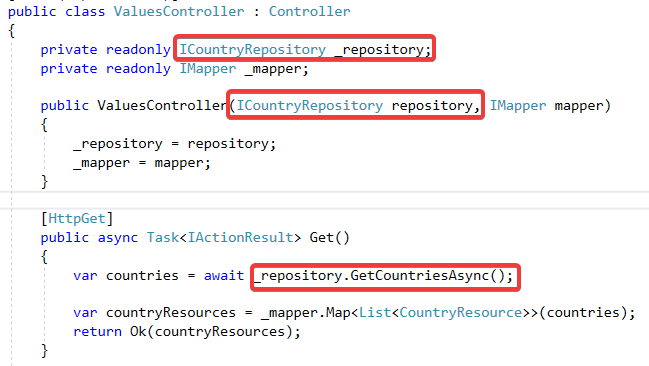Click the line '_mapper = mapper;'
The height and width of the screenshot is (366, 649).
tap(142, 163)
